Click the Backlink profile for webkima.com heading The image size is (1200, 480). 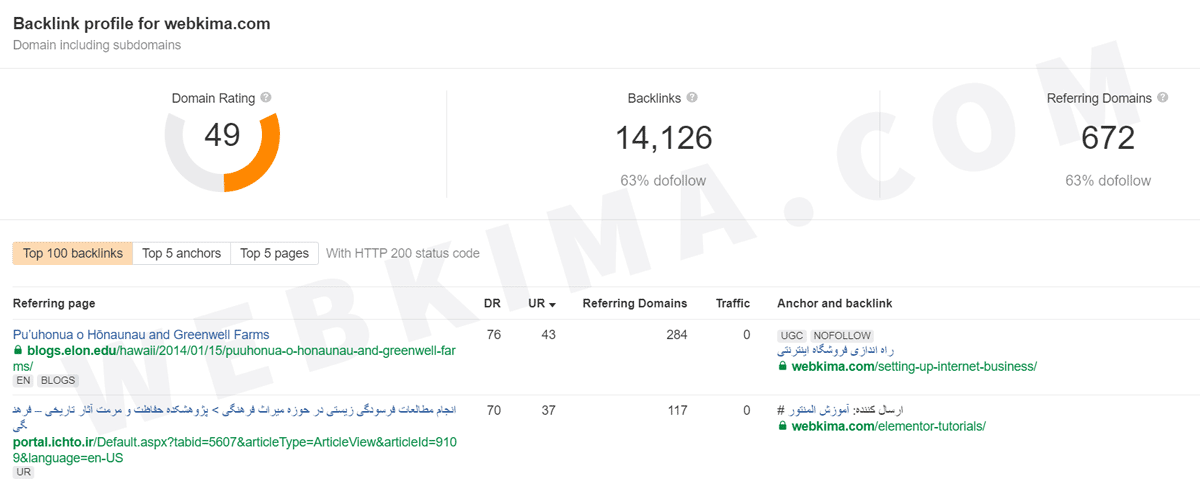(141, 23)
